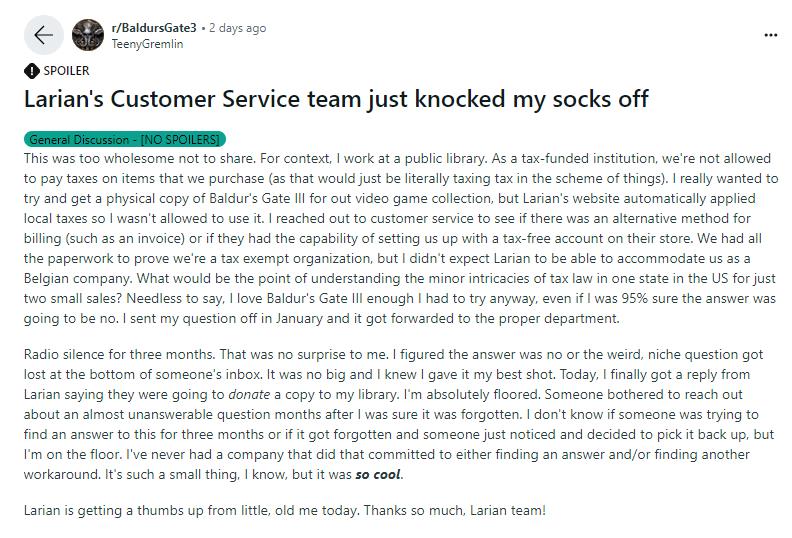This screenshot has width=792, height=538.
Task: Click the "2 days ago" timestamp
Action: coord(237,28)
